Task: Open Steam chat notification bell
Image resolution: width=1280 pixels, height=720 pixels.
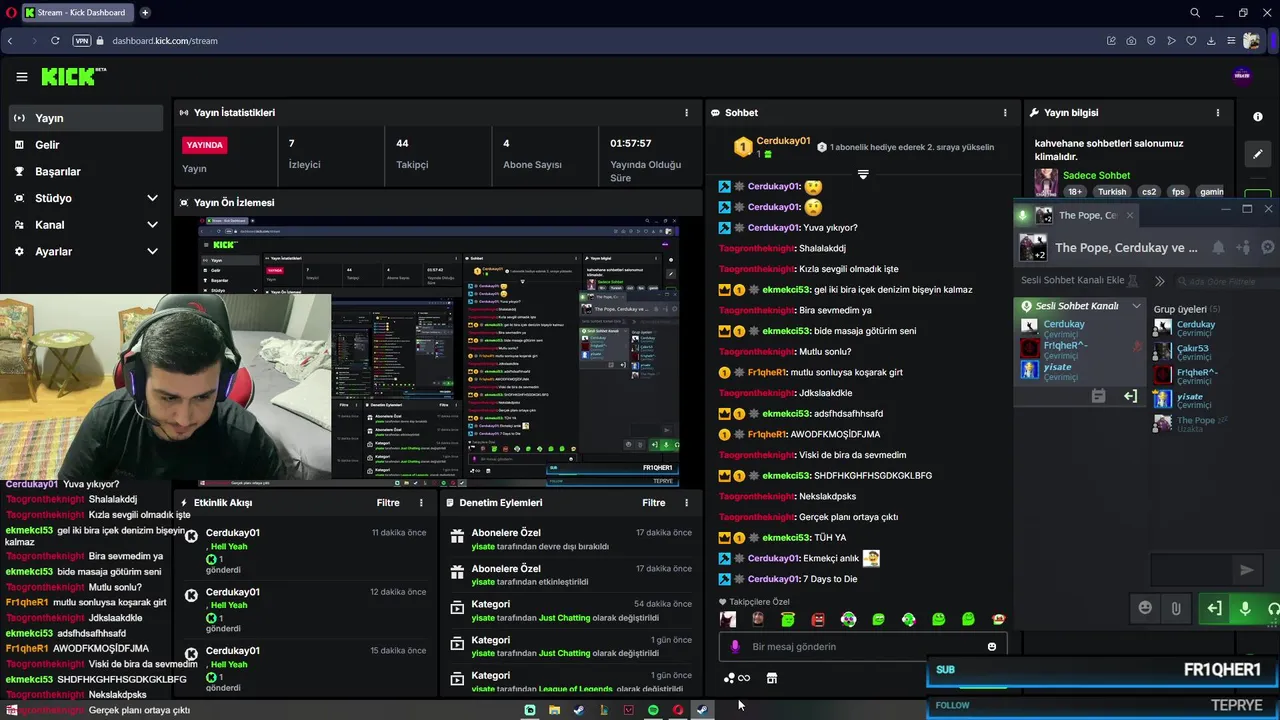Action: click(1218, 247)
